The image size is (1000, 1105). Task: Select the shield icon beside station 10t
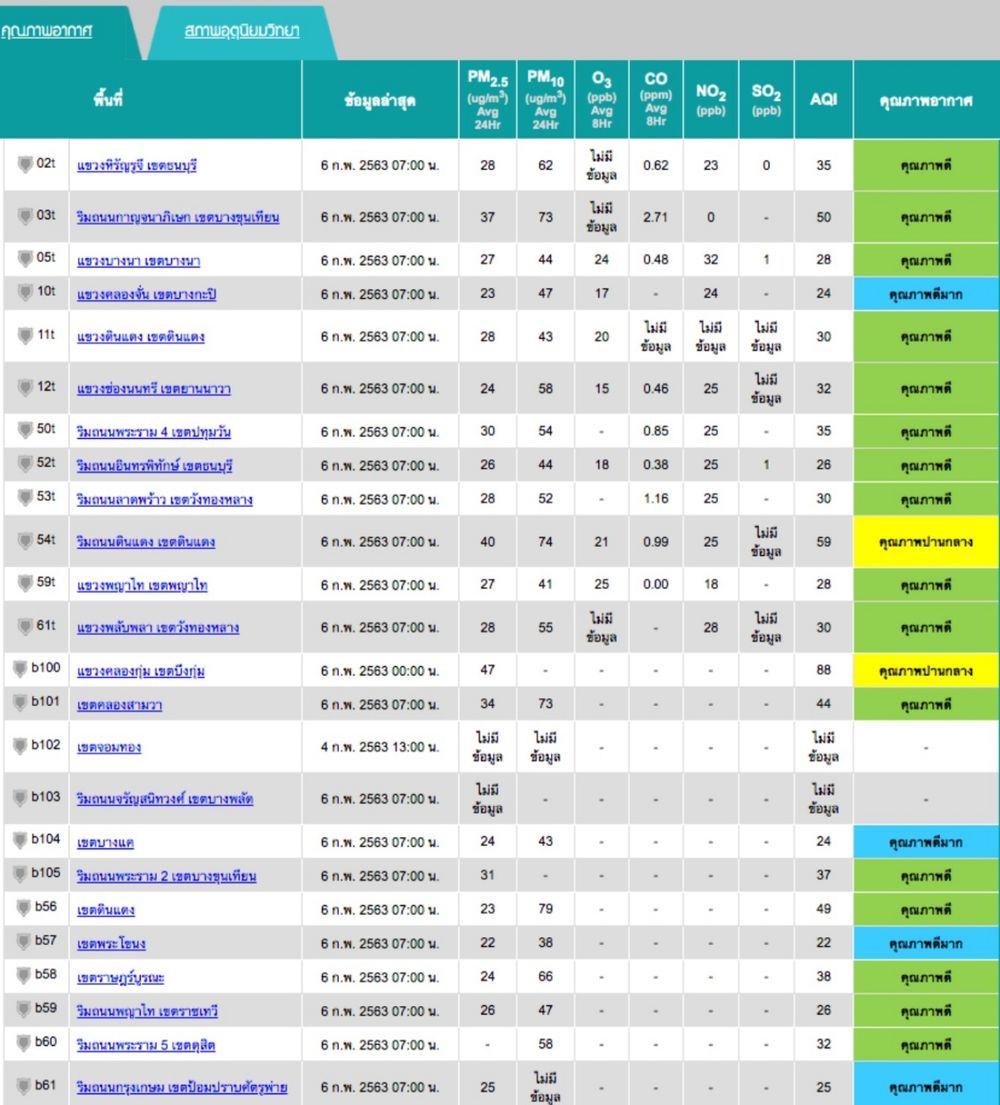(25, 292)
